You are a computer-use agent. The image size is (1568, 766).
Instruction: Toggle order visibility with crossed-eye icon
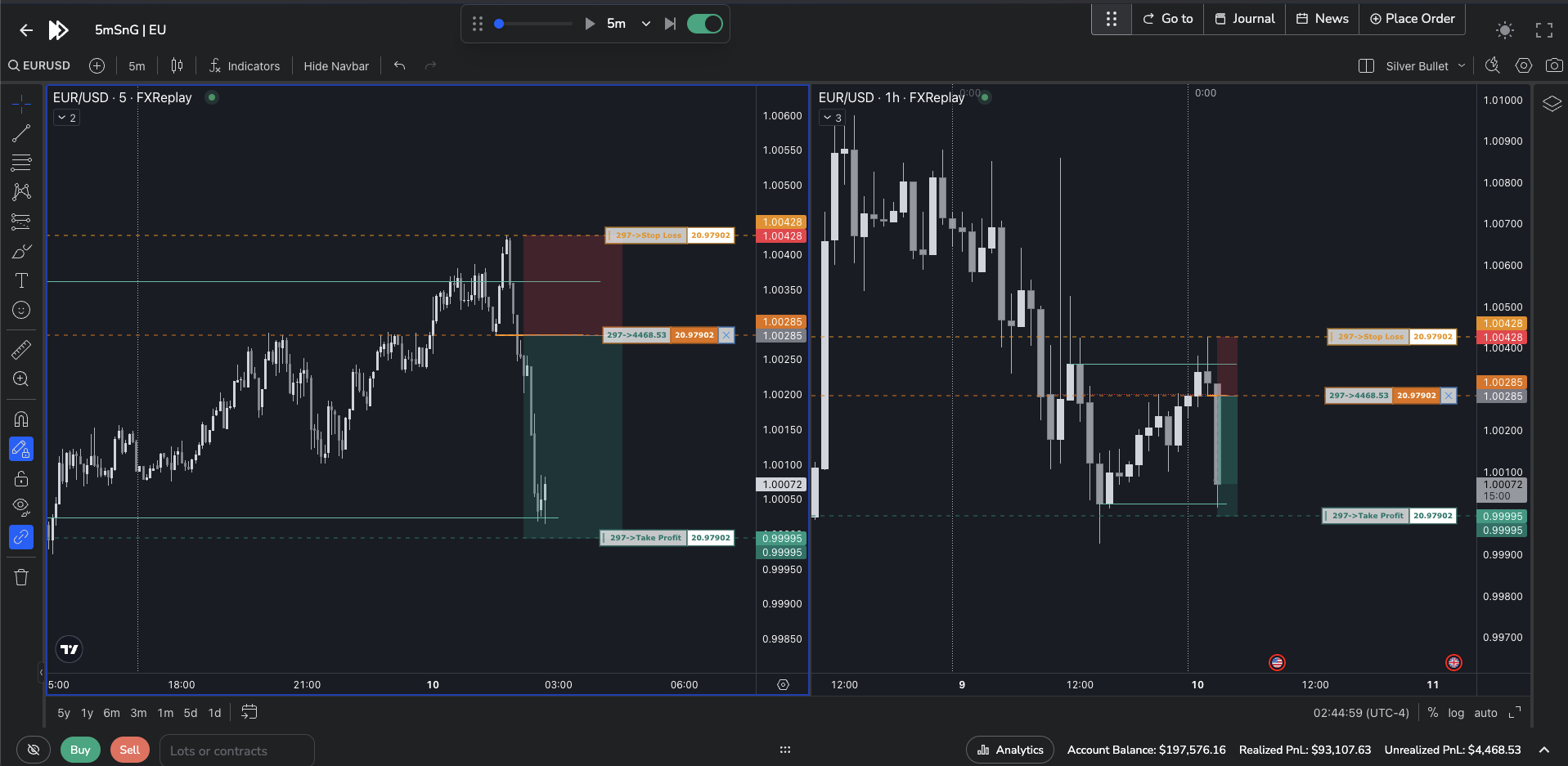click(34, 749)
